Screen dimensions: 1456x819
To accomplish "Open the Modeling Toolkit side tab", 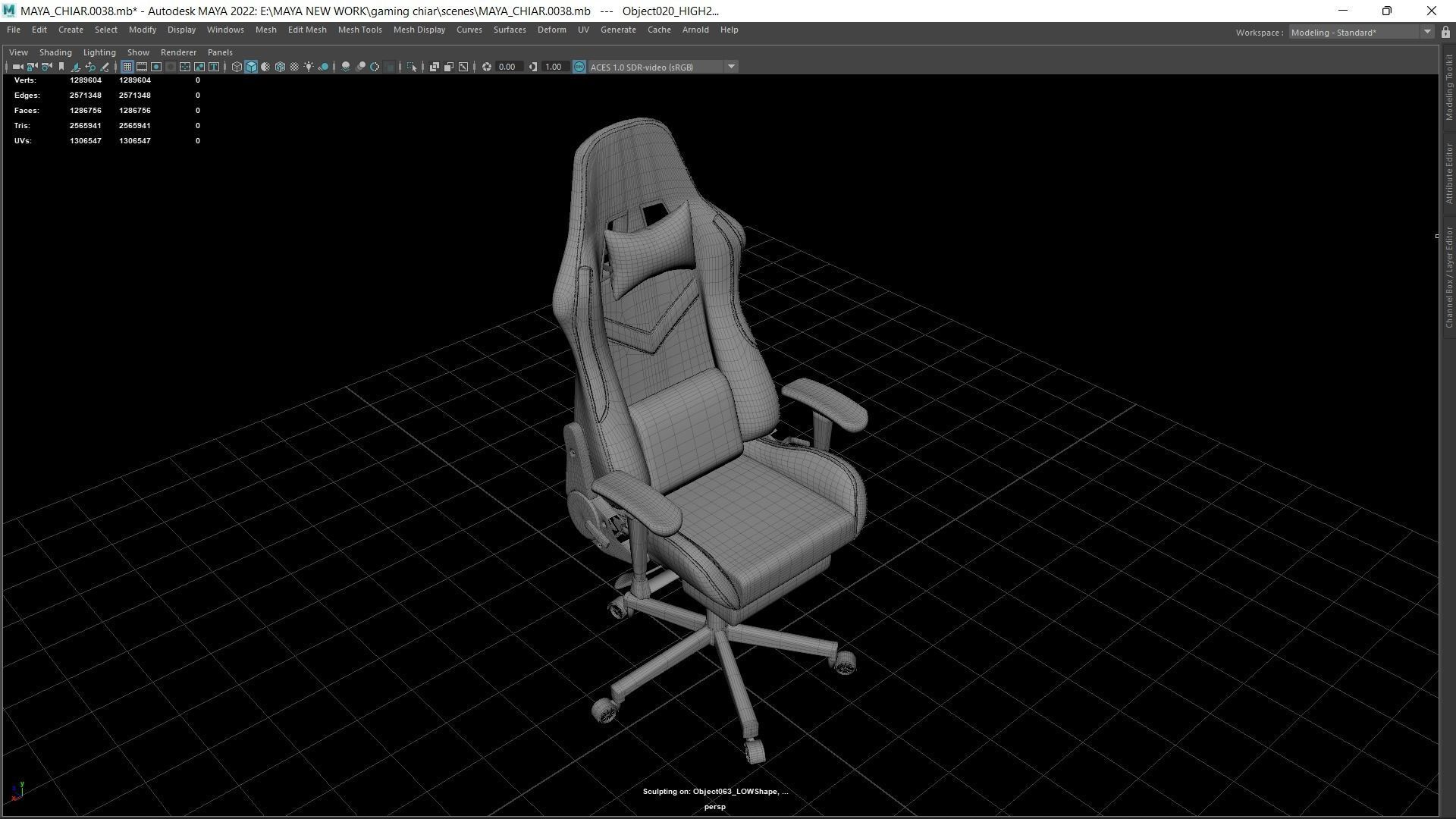I will tap(1448, 86).
